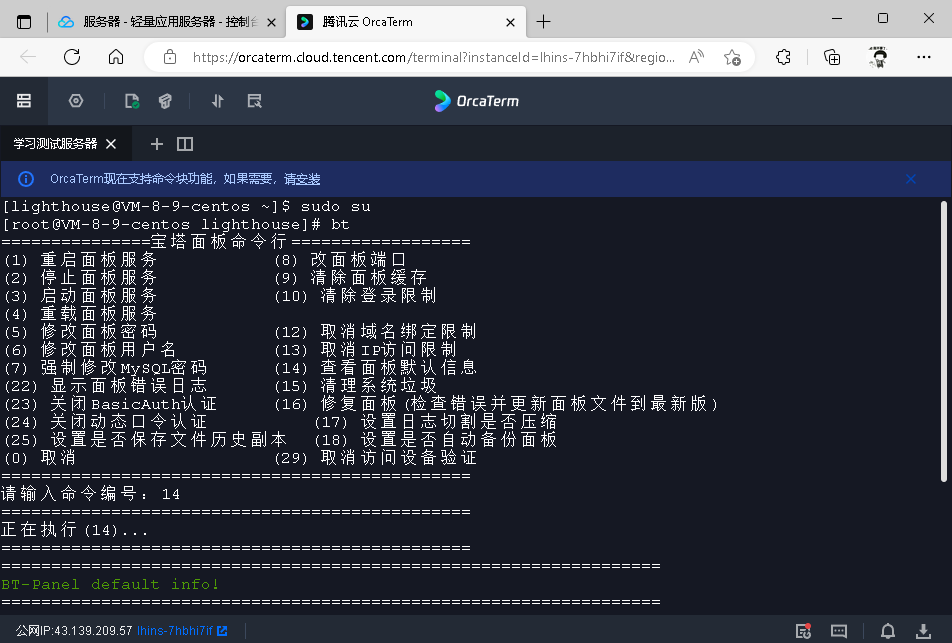Dismiss the command block notification banner
The height and width of the screenshot is (643, 952).
coord(911,179)
